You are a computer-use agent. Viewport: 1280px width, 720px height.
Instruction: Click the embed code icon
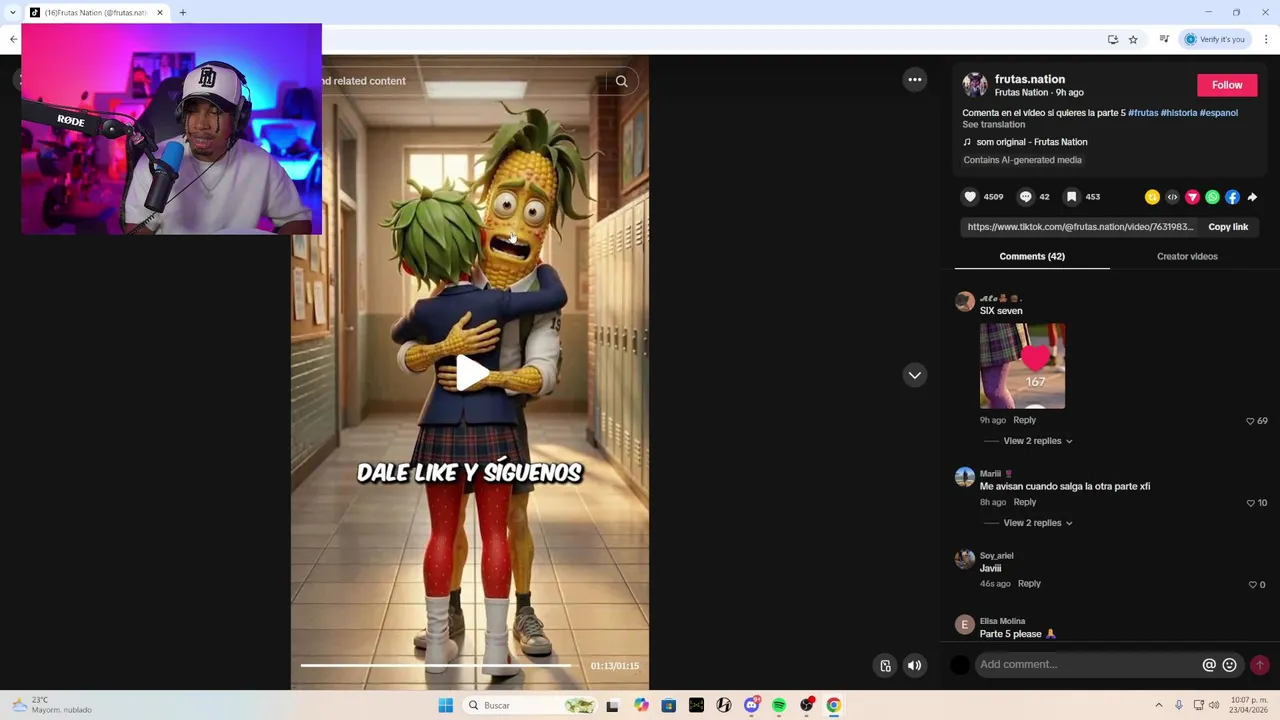[x=1172, y=197]
